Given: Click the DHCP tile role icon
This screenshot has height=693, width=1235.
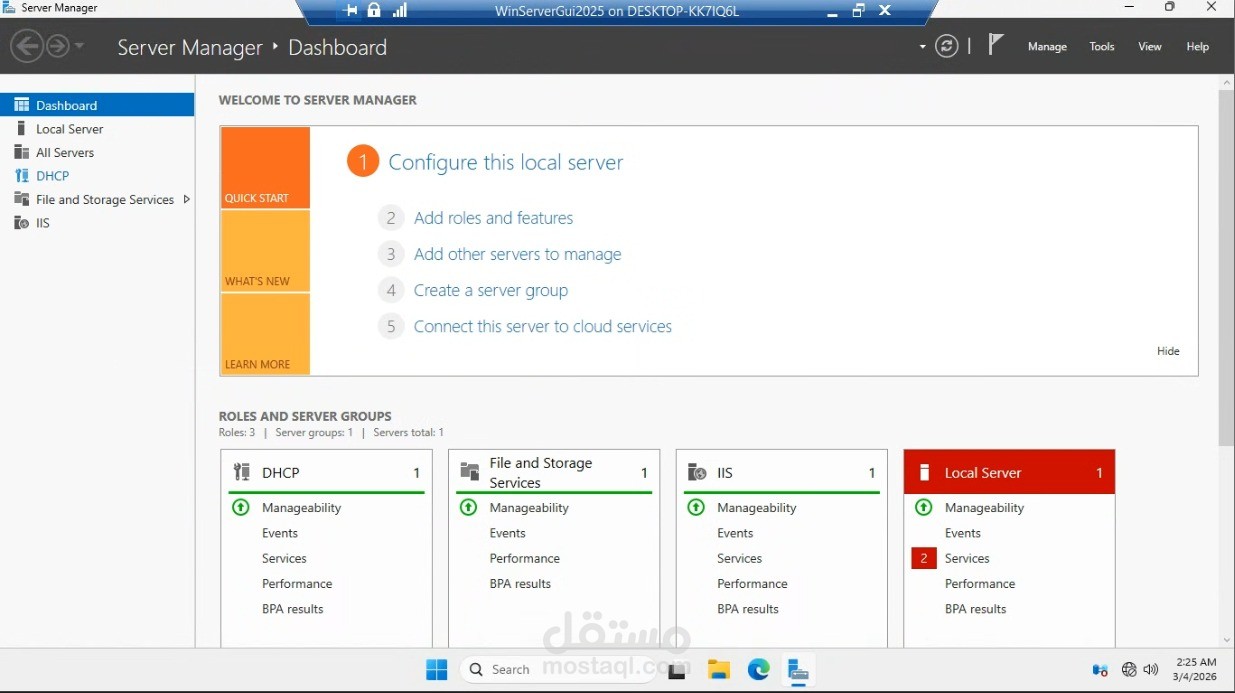Looking at the screenshot, I should 241,472.
